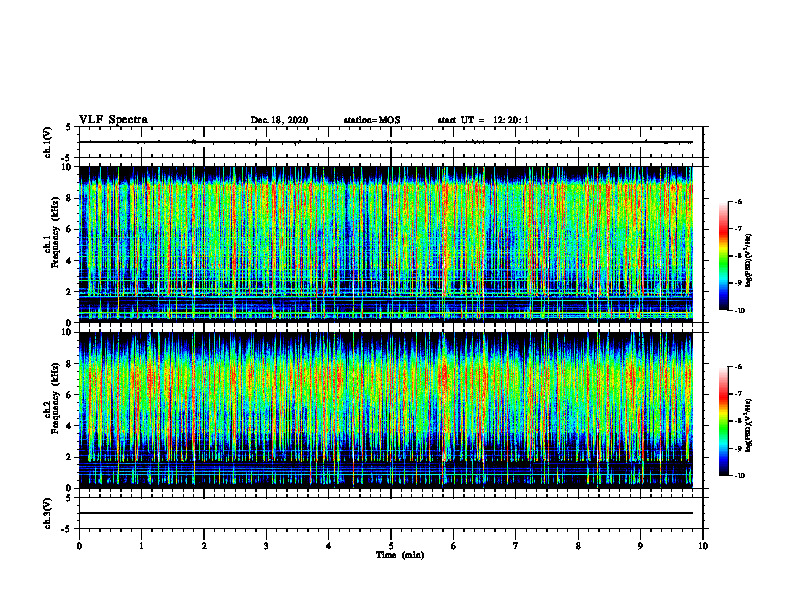The width and height of the screenshot is (792, 612).
Task: Select the ch.1 "Frequency (kHz)" axis label
Action: [x=54, y=232]
